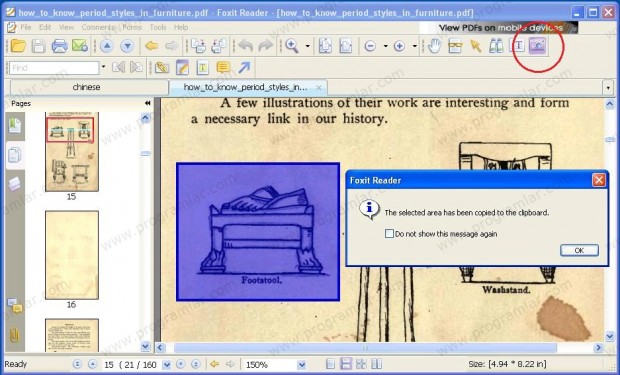
Task: Switch to continuous page layout in status bar
Action: [x=346, y=364]
